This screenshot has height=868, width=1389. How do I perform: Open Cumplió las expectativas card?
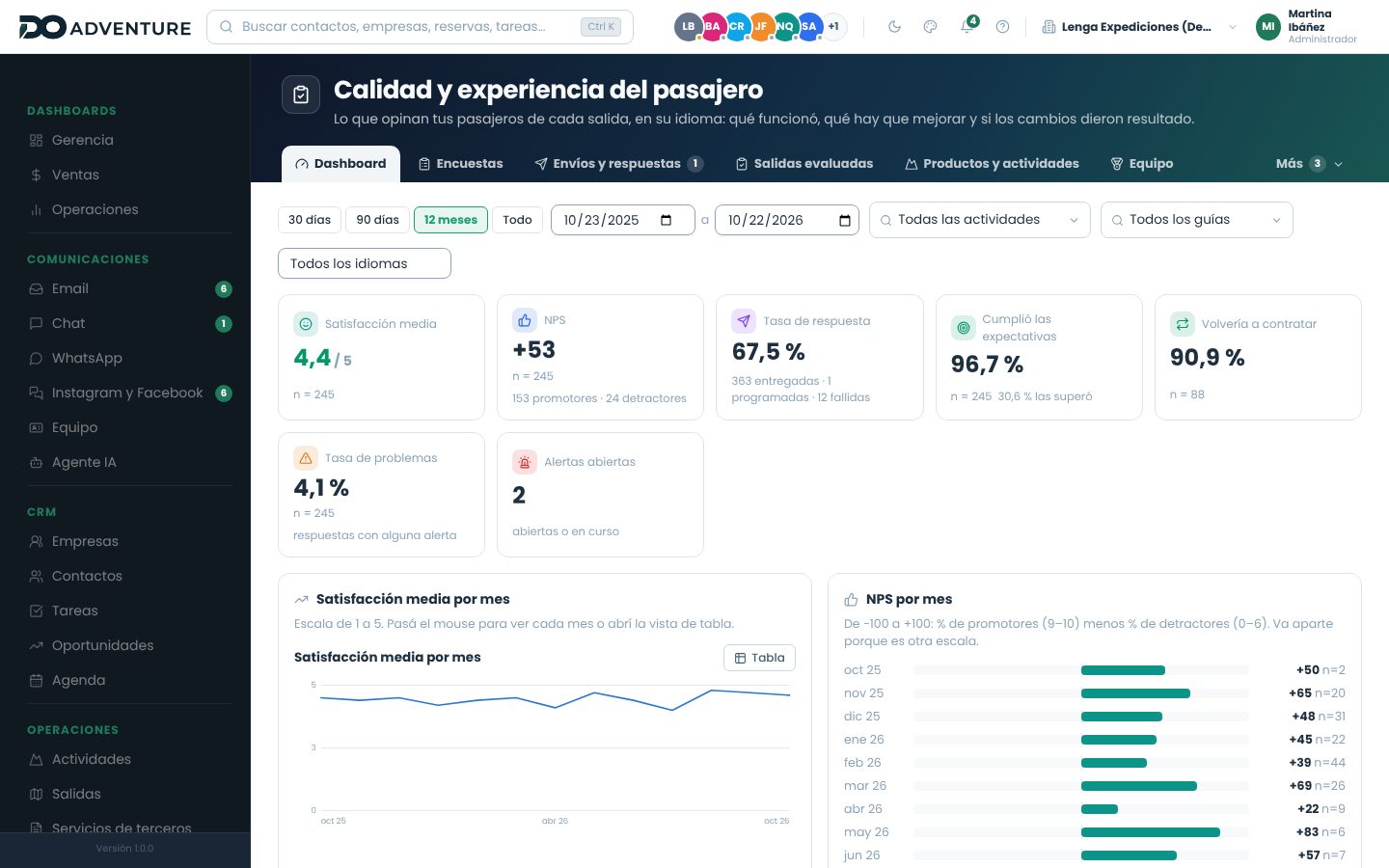pyautogui.click(x=1039, y=357)
